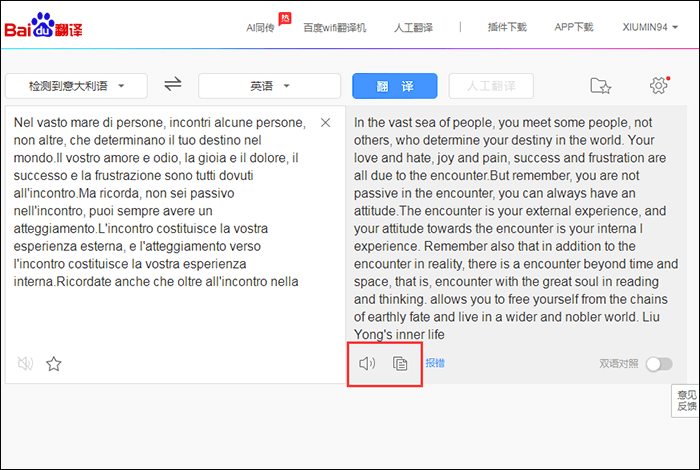Click the 报错 report error link
This screenshot has height=470, width=700.
(435, 363)
